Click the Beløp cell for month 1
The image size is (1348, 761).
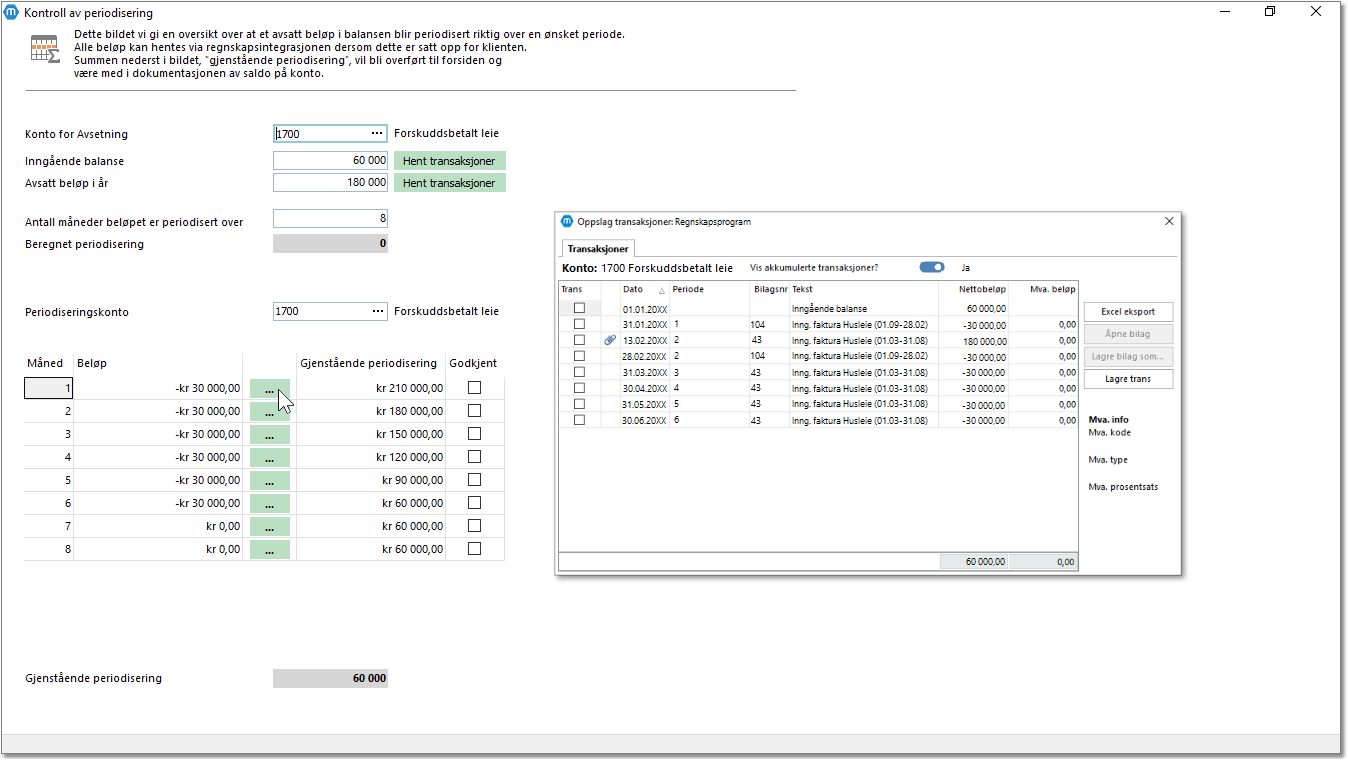click(158, 389)
